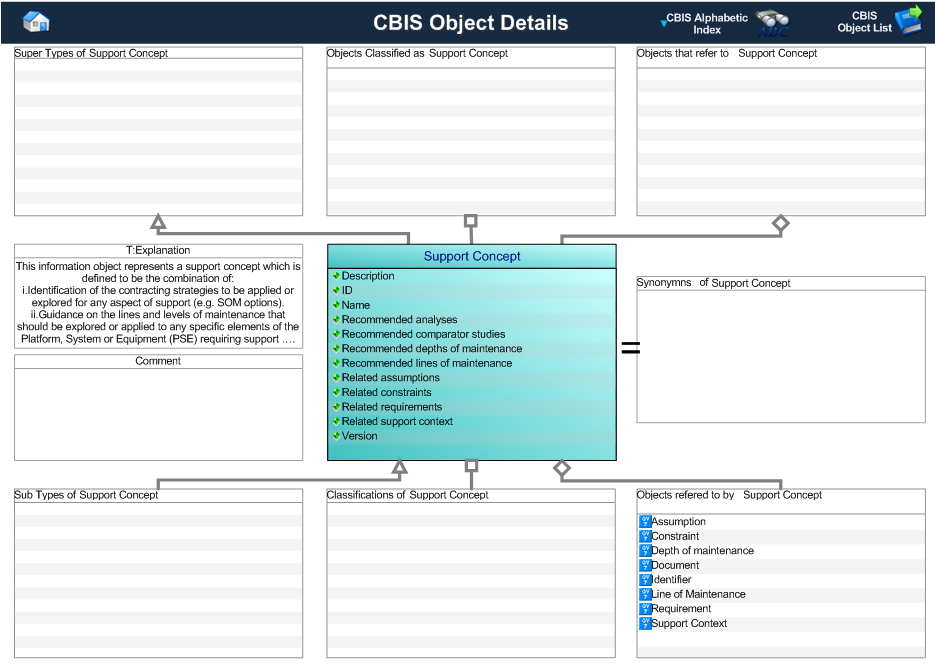Select the Identifier referred object

coord(671,580)
